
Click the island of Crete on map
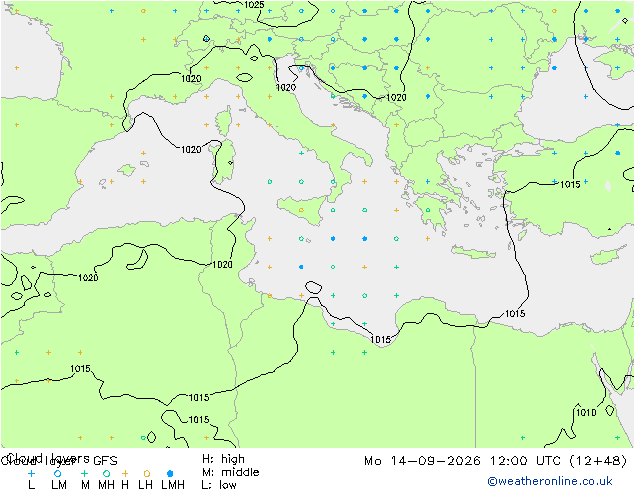(x=473, y=252)
